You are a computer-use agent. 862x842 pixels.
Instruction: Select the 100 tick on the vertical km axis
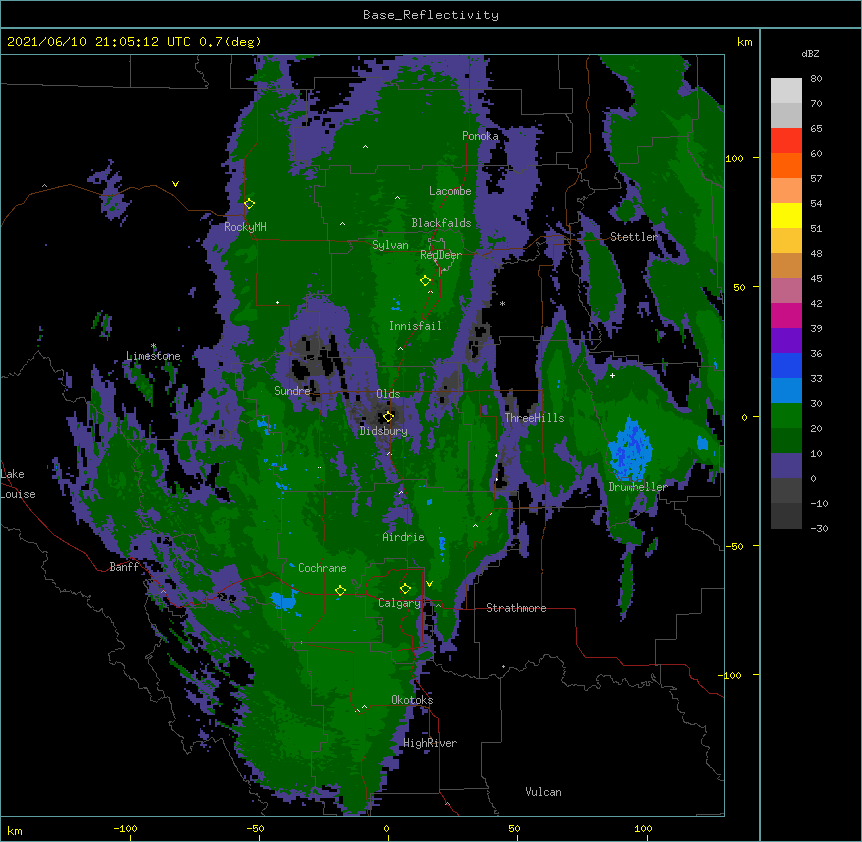734,158
